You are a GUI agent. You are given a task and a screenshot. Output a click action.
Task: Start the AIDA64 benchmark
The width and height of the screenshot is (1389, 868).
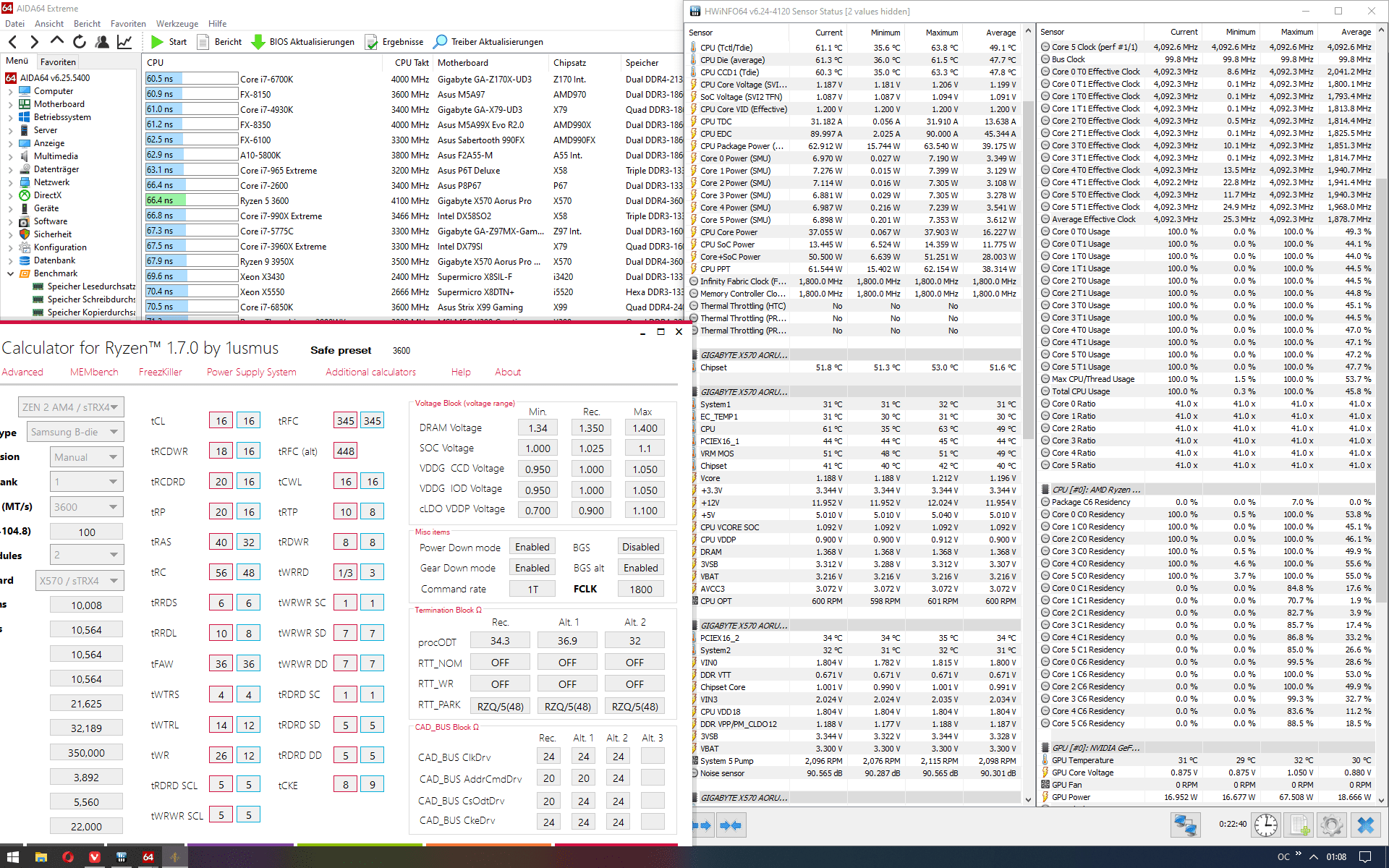[169, 42]
